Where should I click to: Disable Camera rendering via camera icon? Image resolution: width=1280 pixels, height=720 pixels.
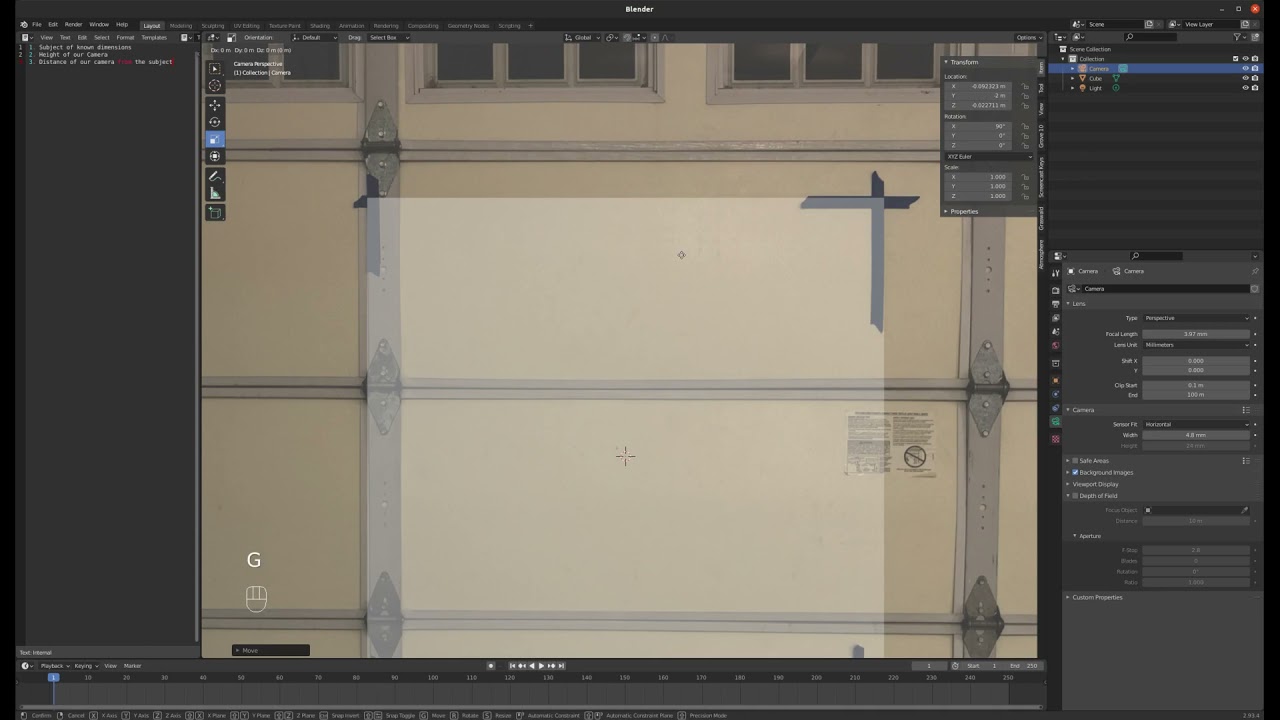pos(1255,68)
